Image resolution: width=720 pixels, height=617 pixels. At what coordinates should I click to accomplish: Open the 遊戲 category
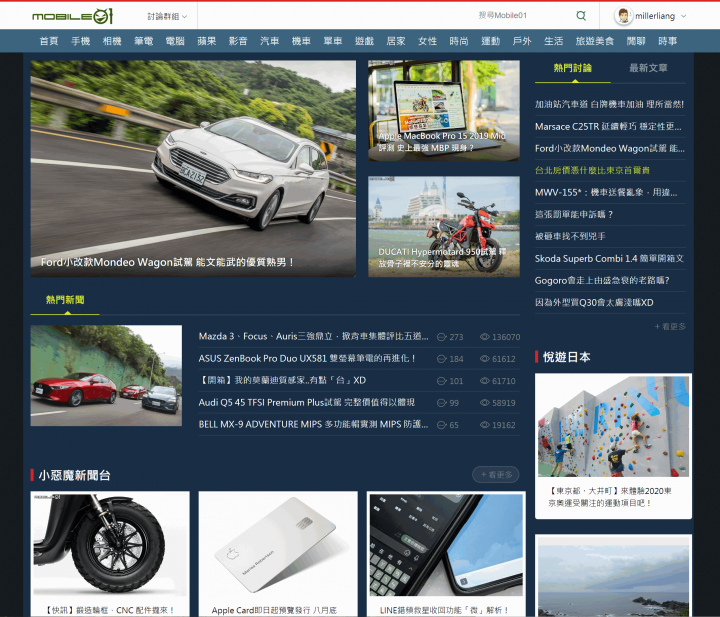tap(364, 41)
